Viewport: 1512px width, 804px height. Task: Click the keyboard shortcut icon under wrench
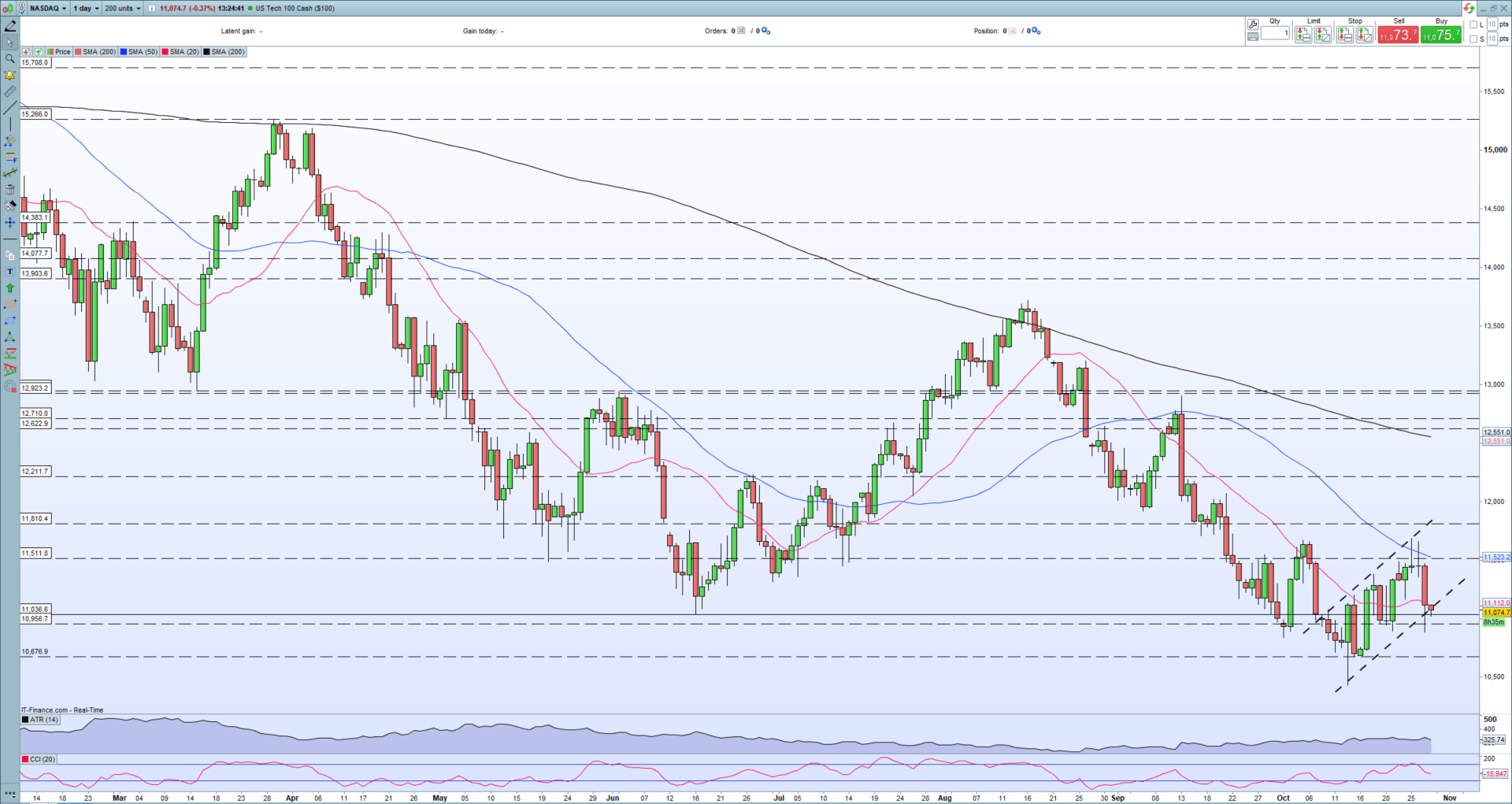coord(1253,36)
